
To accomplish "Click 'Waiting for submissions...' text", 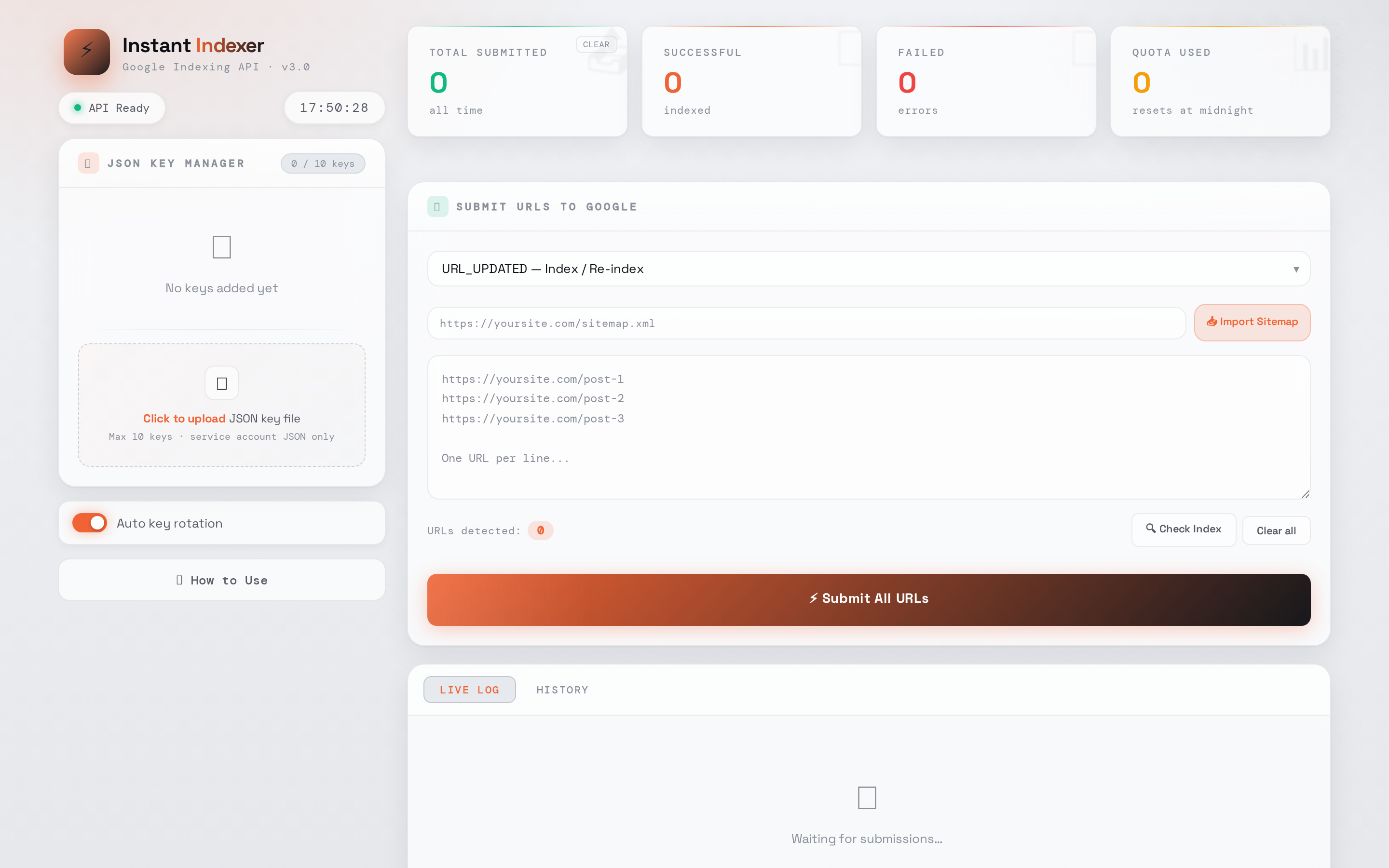I will [867, 839].
